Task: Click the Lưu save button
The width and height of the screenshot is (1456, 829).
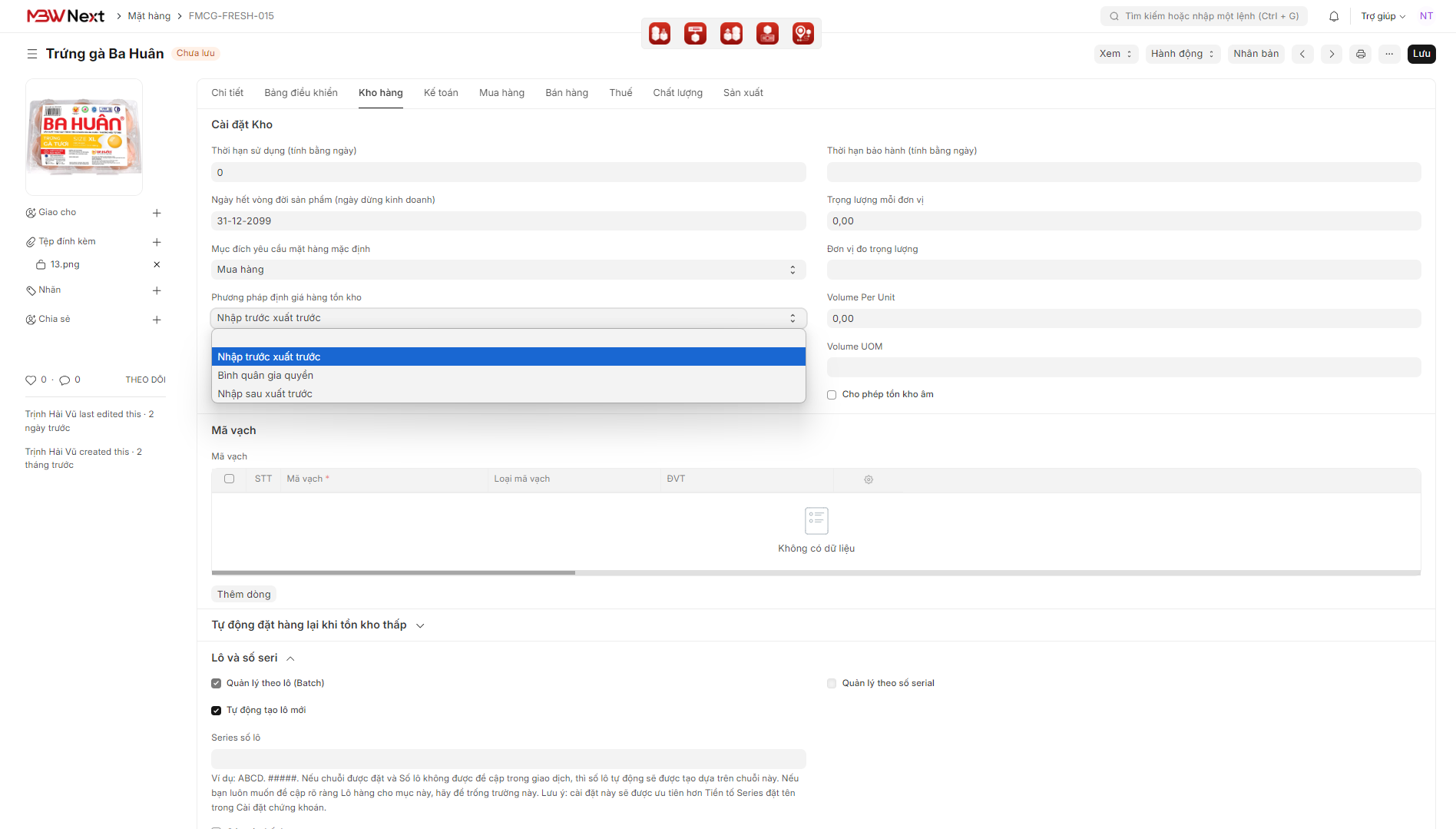Action: (1421, 54)
